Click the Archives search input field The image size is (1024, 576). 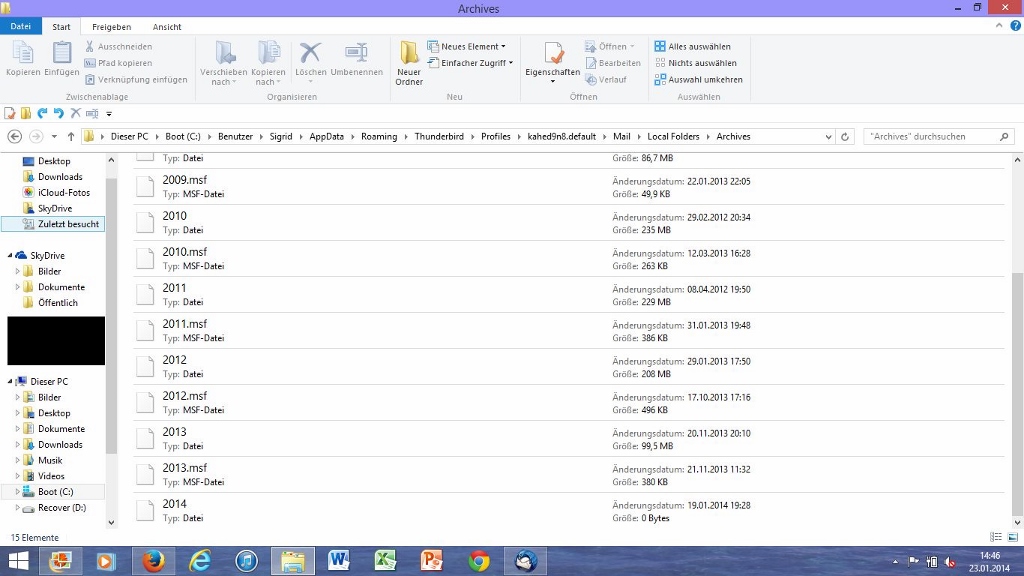click(x=930, y=137)
